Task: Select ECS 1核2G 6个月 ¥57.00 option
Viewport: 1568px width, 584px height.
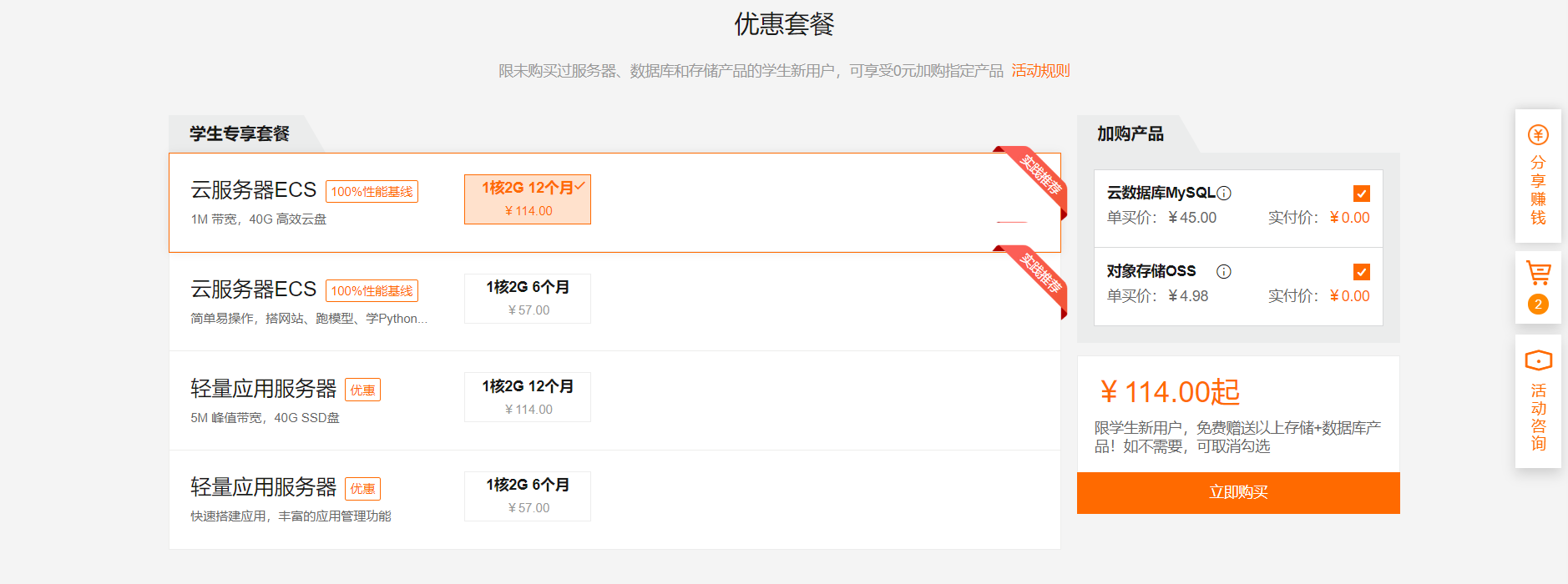Action: pyautogui.click(x=528, y=299)
